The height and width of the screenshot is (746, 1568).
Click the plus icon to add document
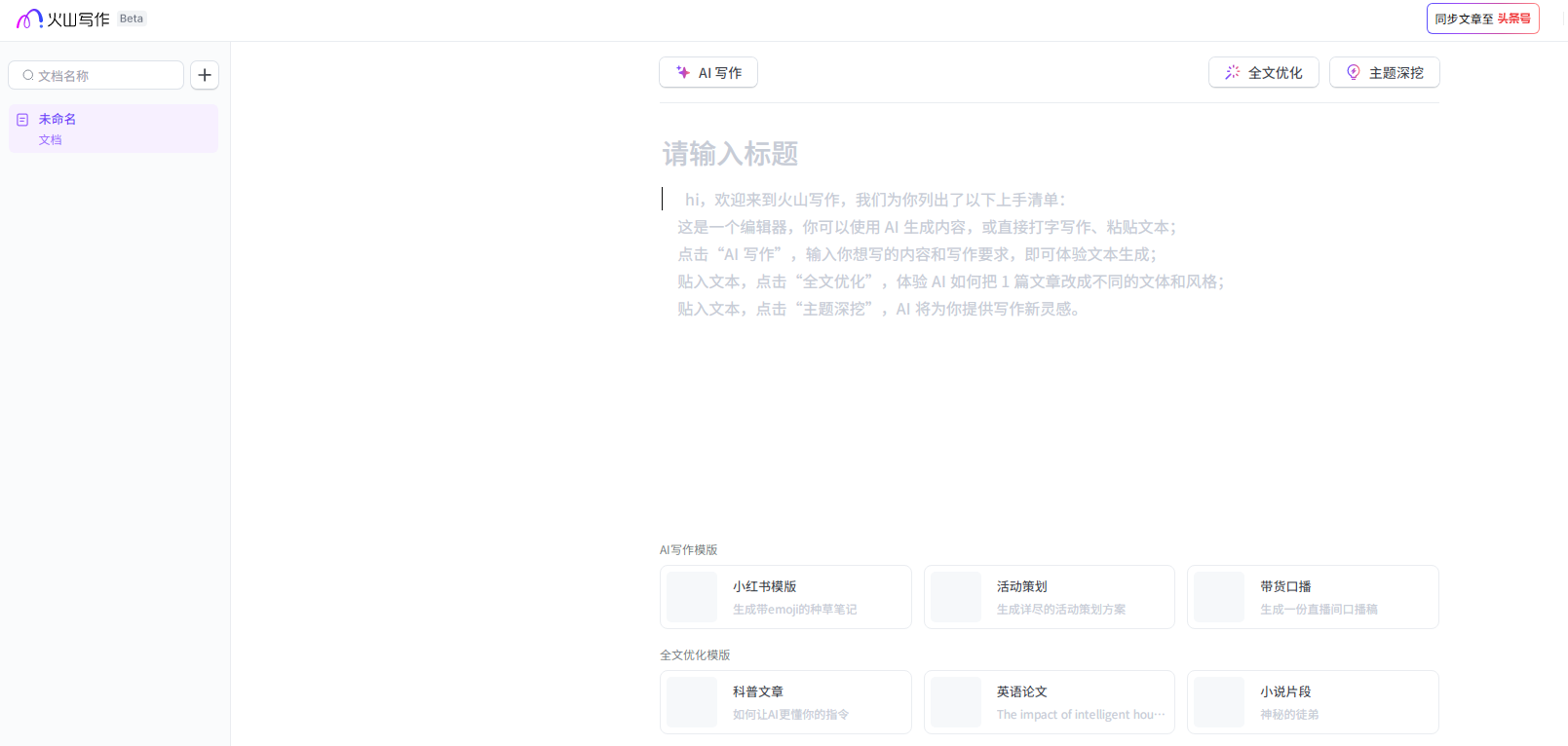click(x=205, y=75)
